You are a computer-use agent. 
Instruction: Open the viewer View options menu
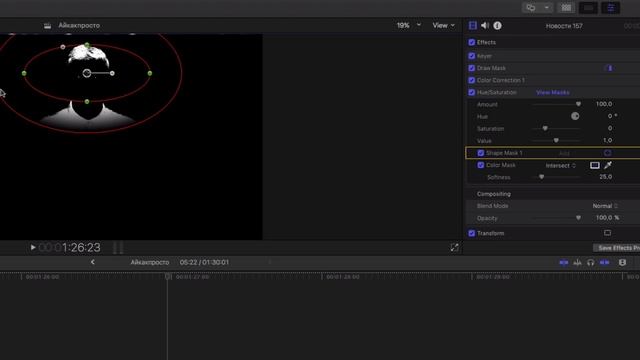(x=443, y=25)
